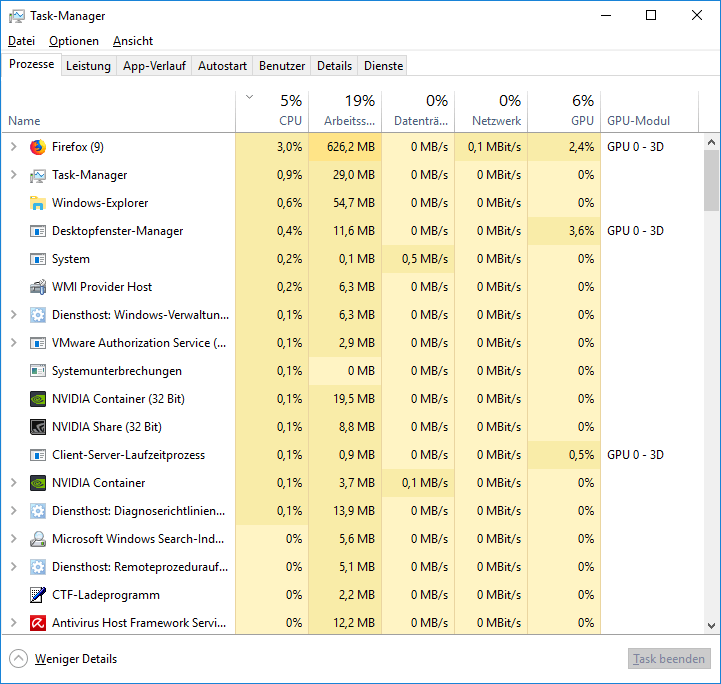
Task: Select the Firefox 626,2 MB memory cell
Action: [345, 147]
